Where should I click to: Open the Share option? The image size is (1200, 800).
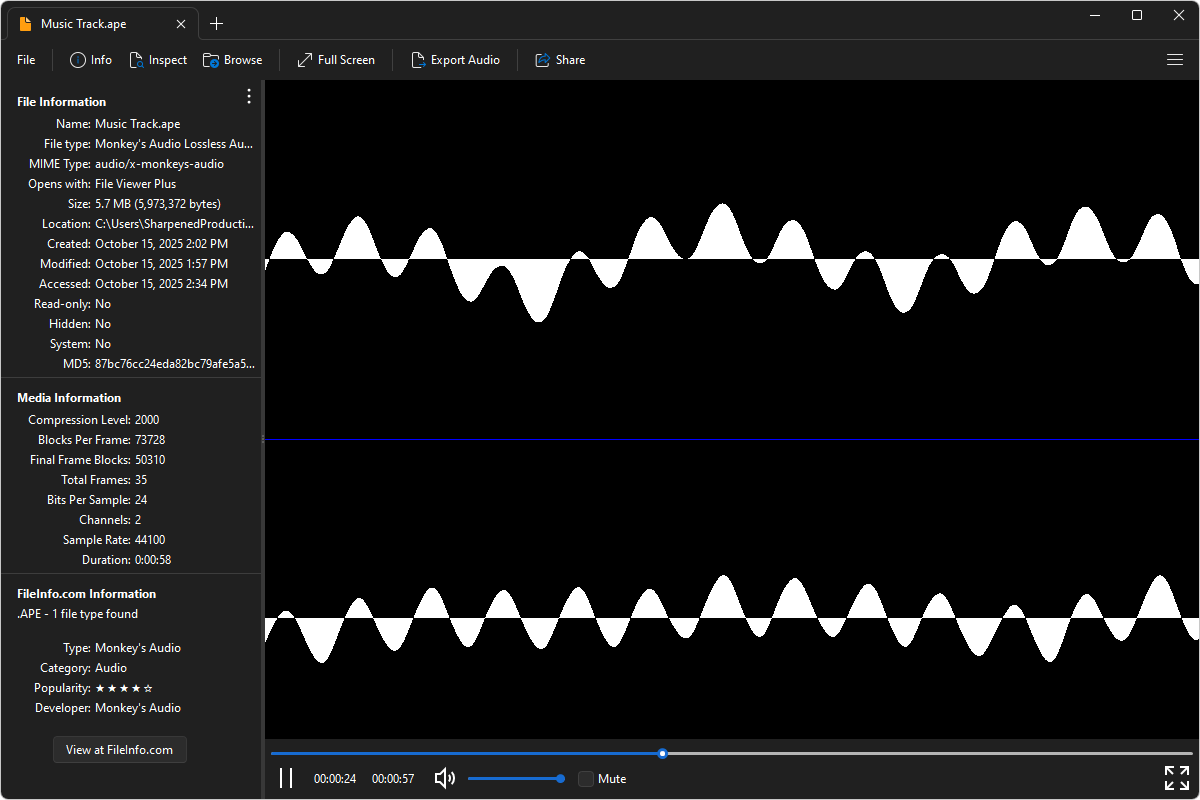(x=543, y=60)
